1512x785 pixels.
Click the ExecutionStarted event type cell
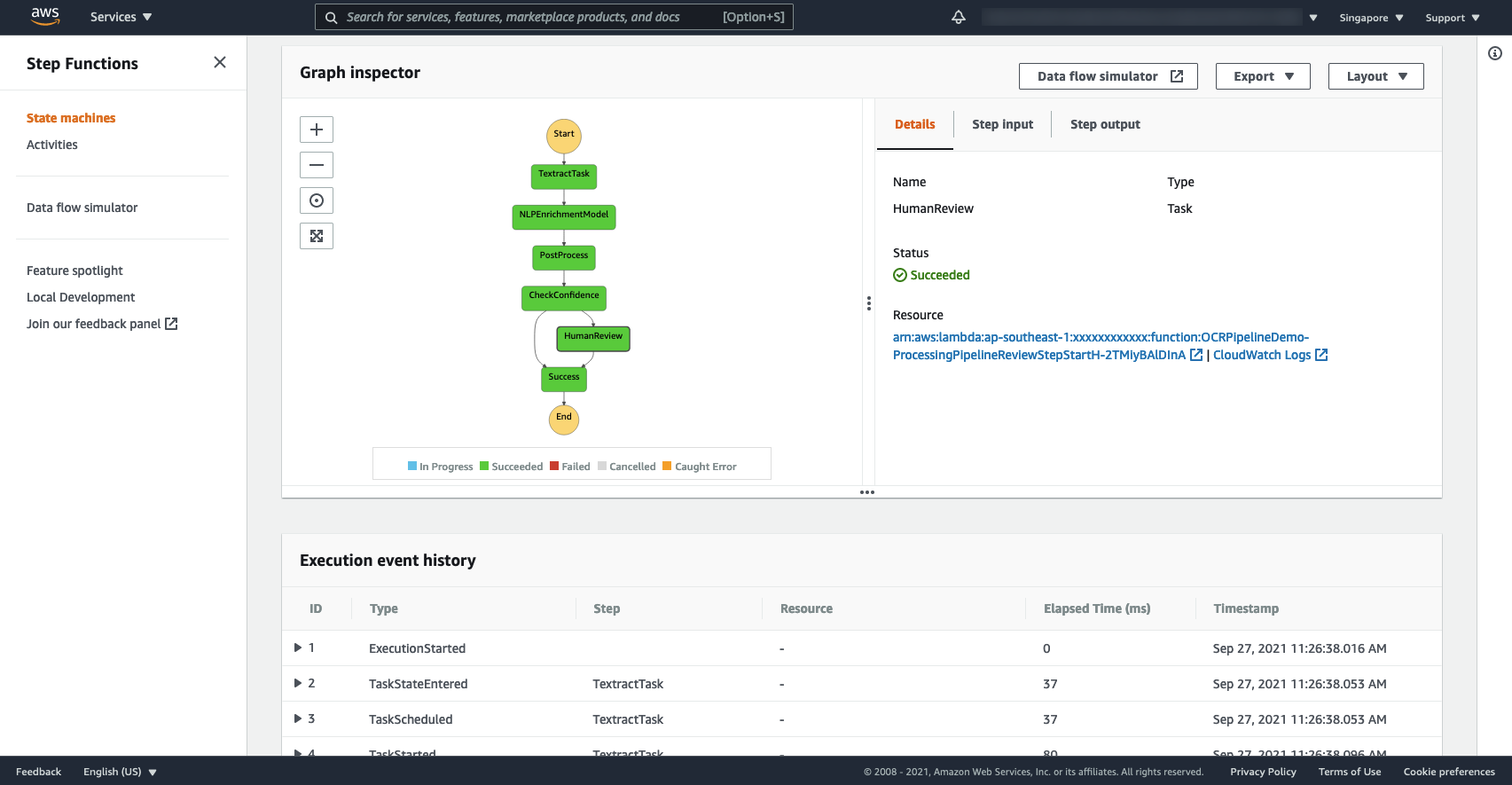pos(417,648)
